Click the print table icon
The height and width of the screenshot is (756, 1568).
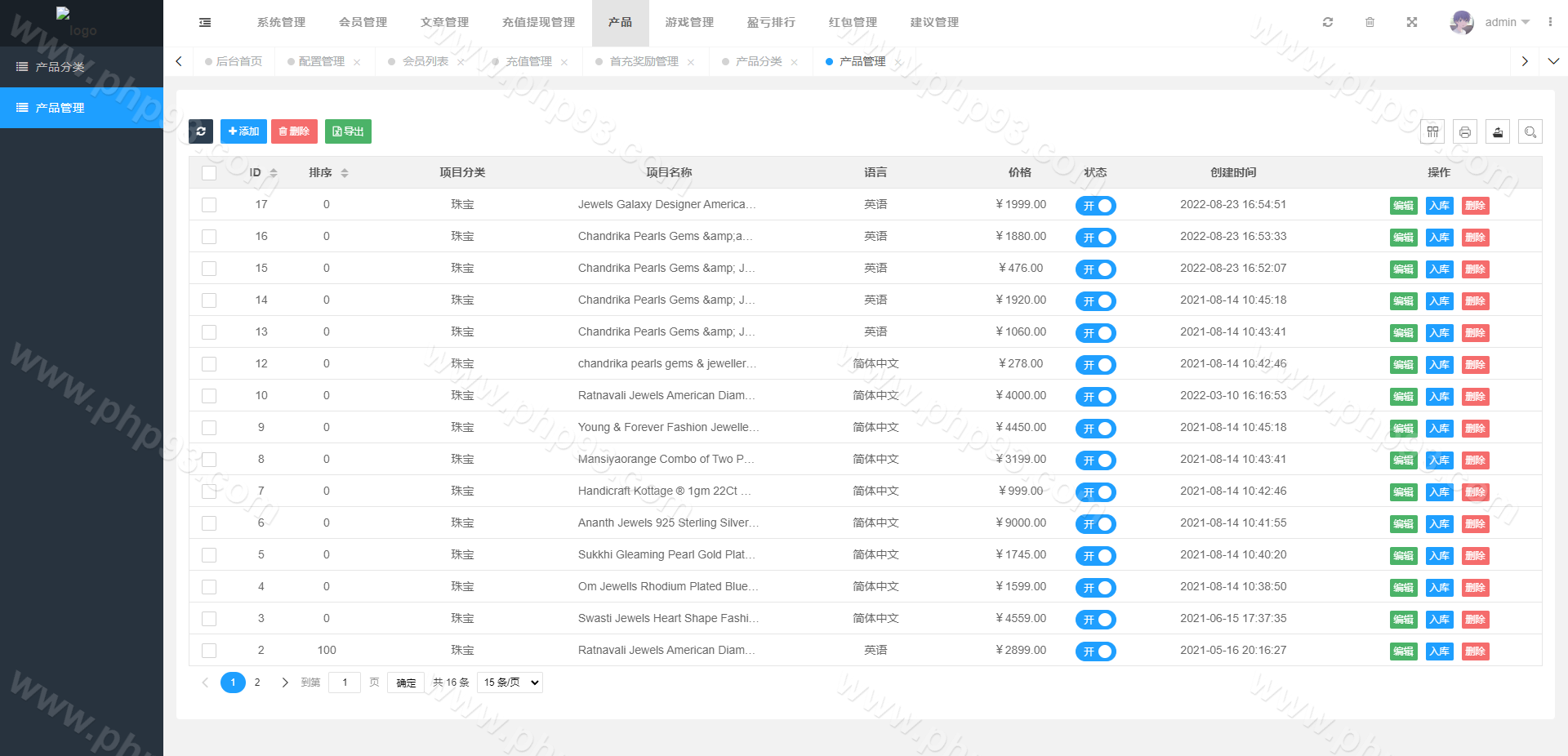(x=1465, y=131)
